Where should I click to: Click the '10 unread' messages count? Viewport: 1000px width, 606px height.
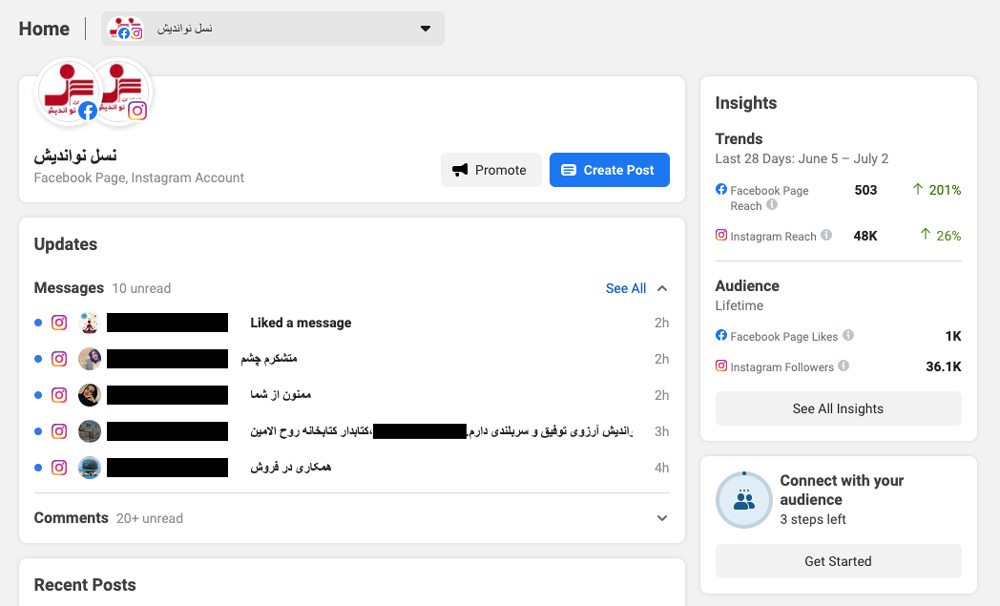point(142,288)
